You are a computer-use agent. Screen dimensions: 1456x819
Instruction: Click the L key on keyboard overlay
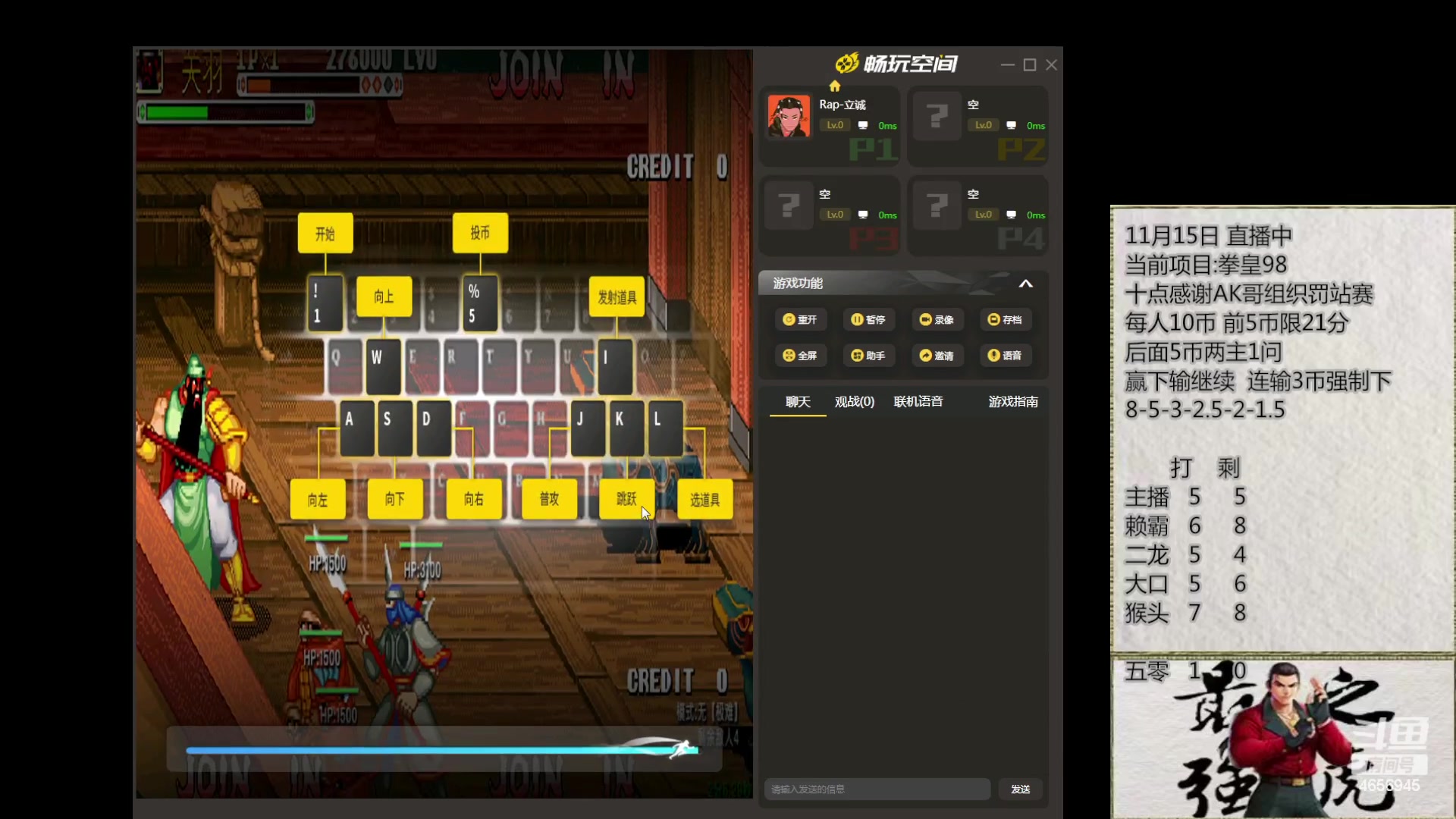666,429
